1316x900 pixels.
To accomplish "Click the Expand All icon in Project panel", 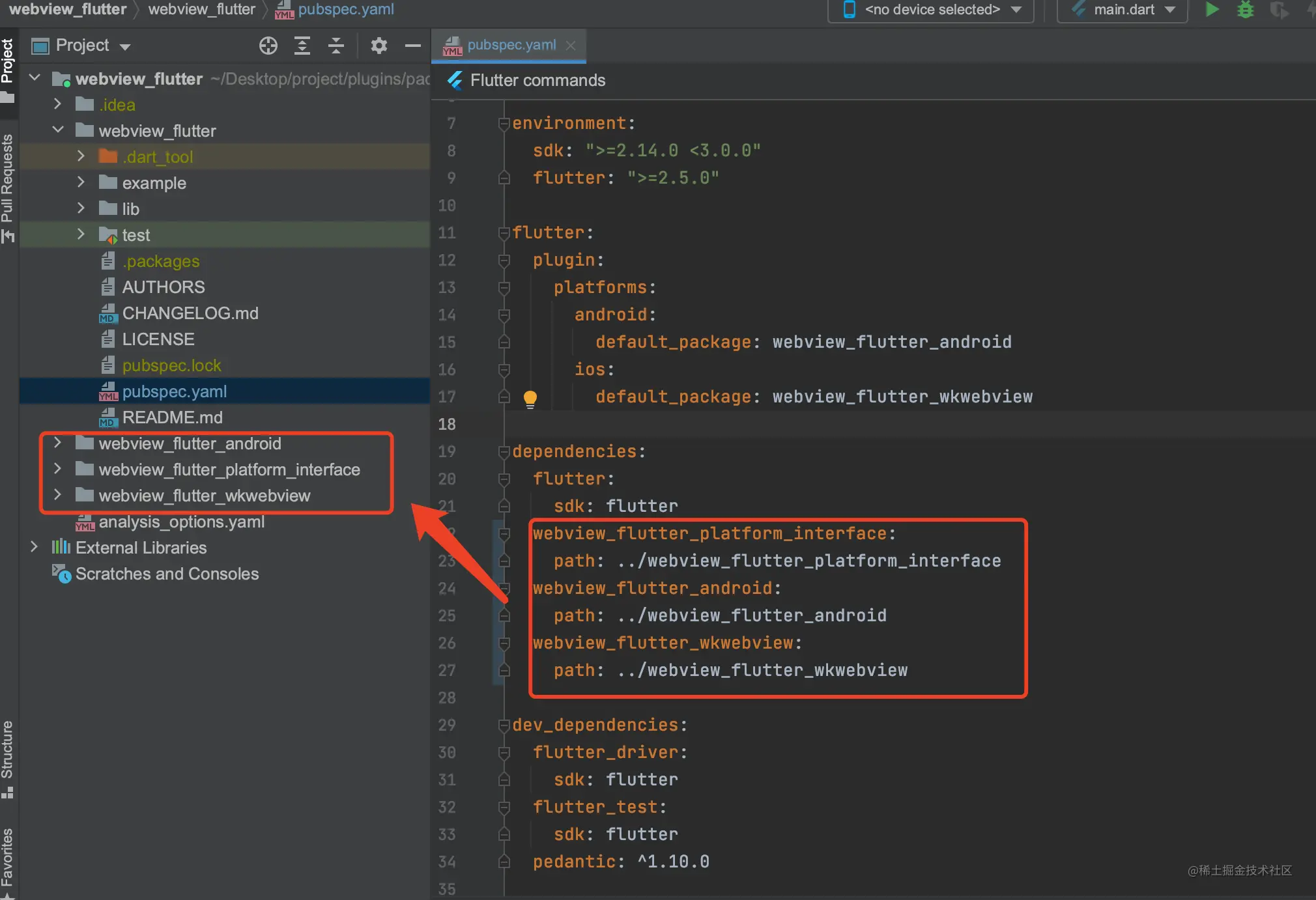I will 302,46.
